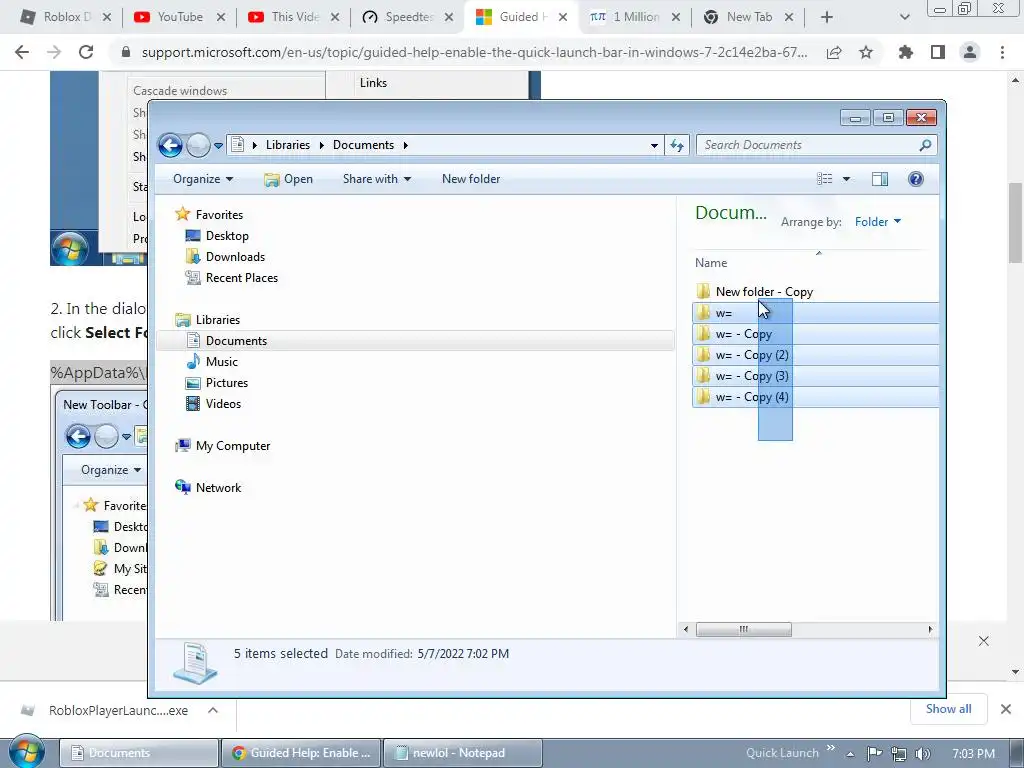
Task: Expand the arrow after Documents breadcrumb
Action: click(406, 145)
